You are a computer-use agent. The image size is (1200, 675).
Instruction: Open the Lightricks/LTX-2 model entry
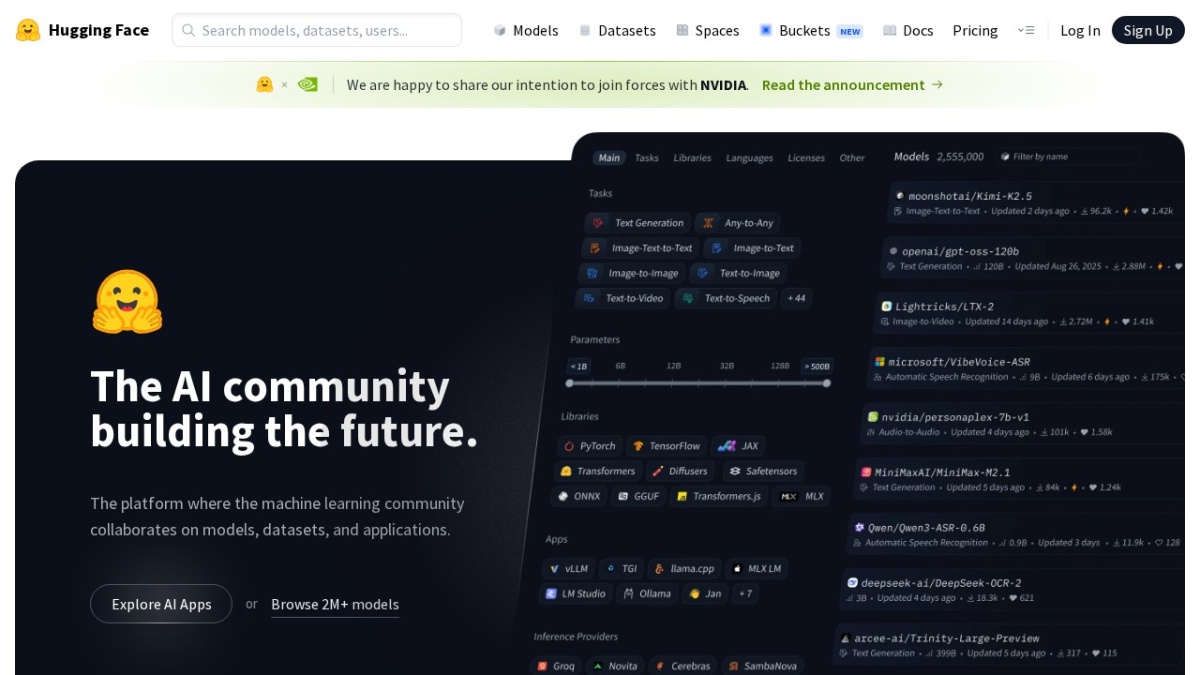click(x=1028, y=314)
